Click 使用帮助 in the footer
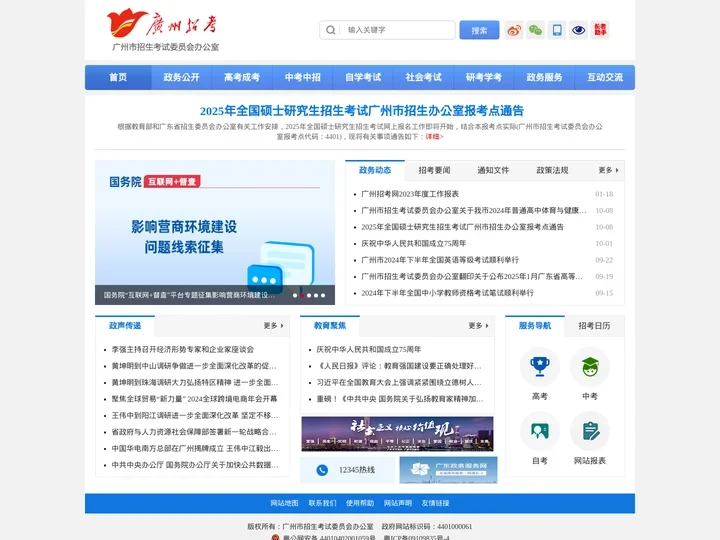Image resolution: width=720 pixels, height=540 pixels. pos(360,503)
